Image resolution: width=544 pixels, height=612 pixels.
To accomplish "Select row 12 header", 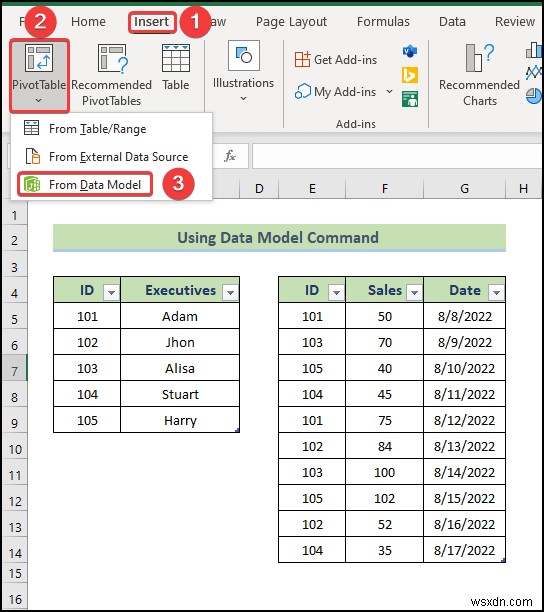I will point(15,498).
